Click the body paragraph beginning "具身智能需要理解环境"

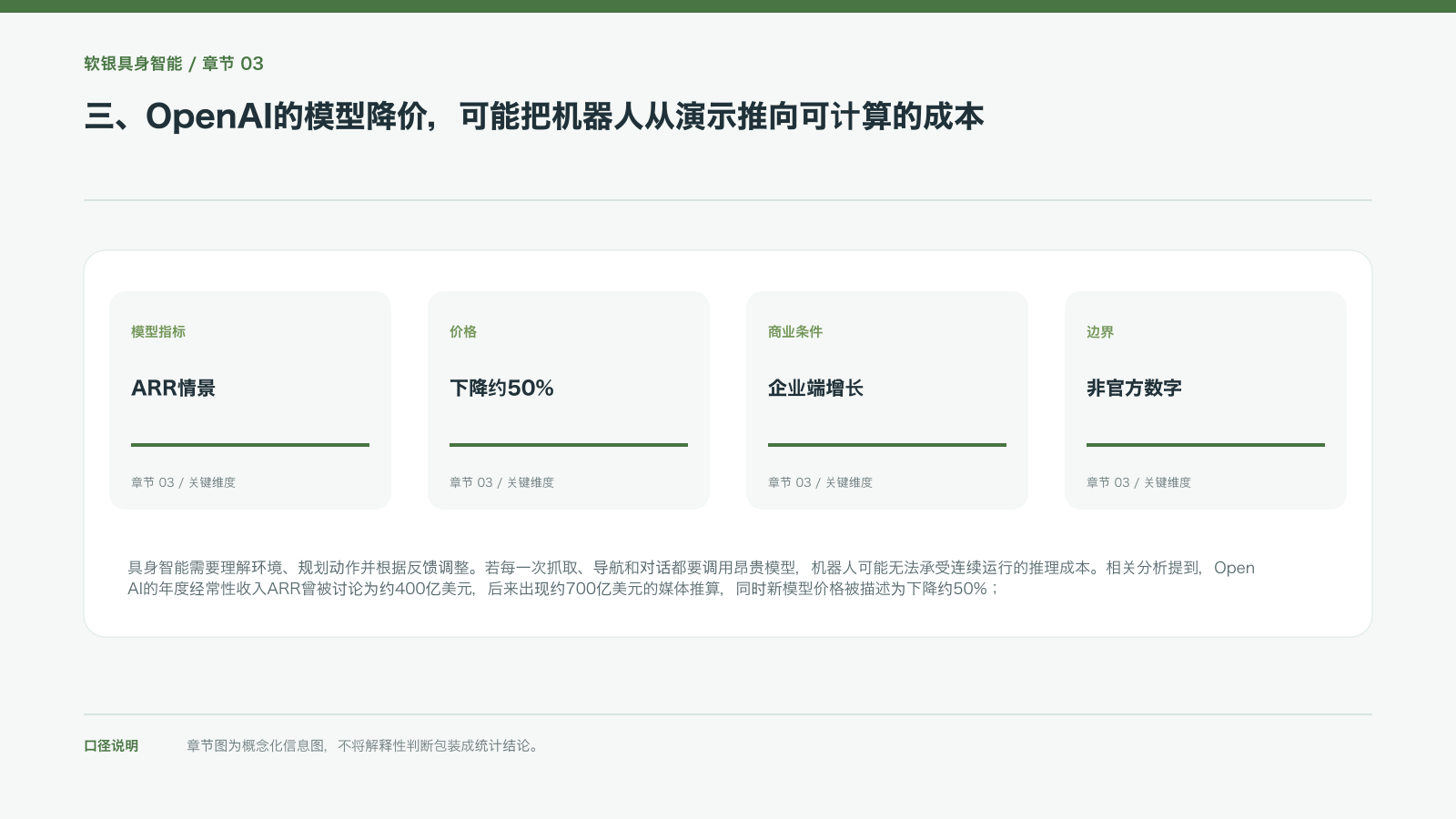(692, 578)
